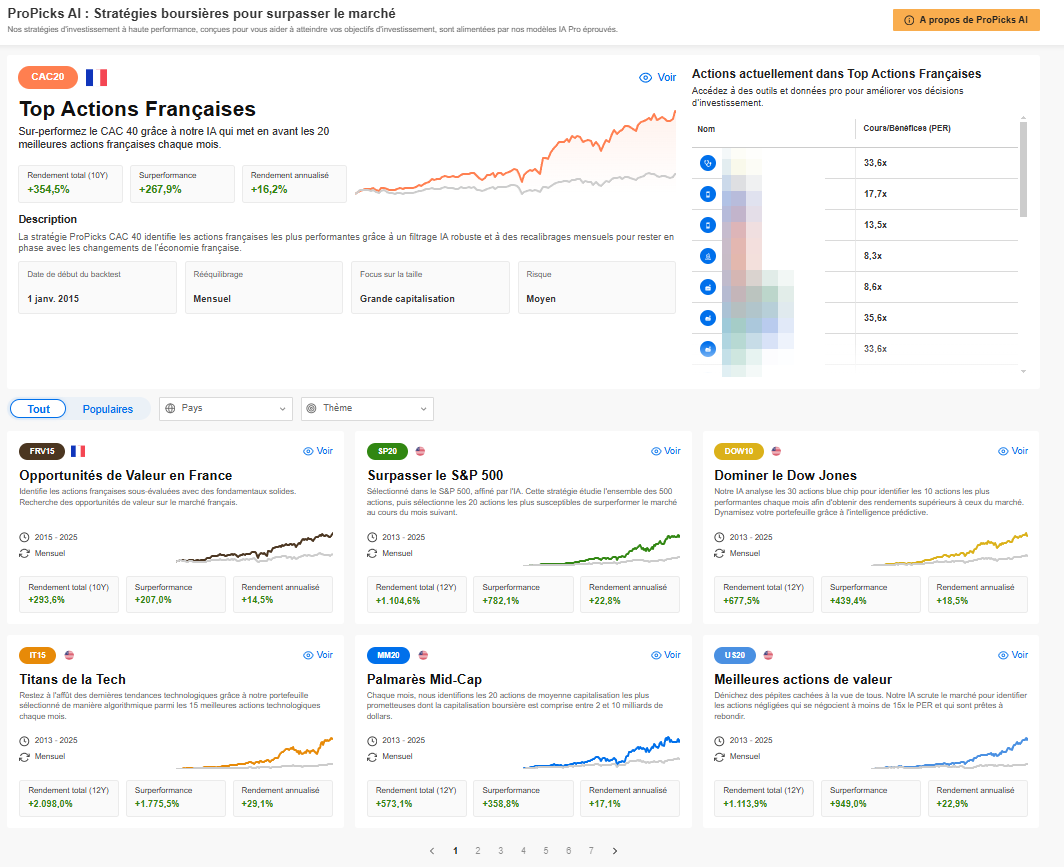Go to page 4 in the pagination
This screenshot has height=867, width=1064.
click(523, 851)
